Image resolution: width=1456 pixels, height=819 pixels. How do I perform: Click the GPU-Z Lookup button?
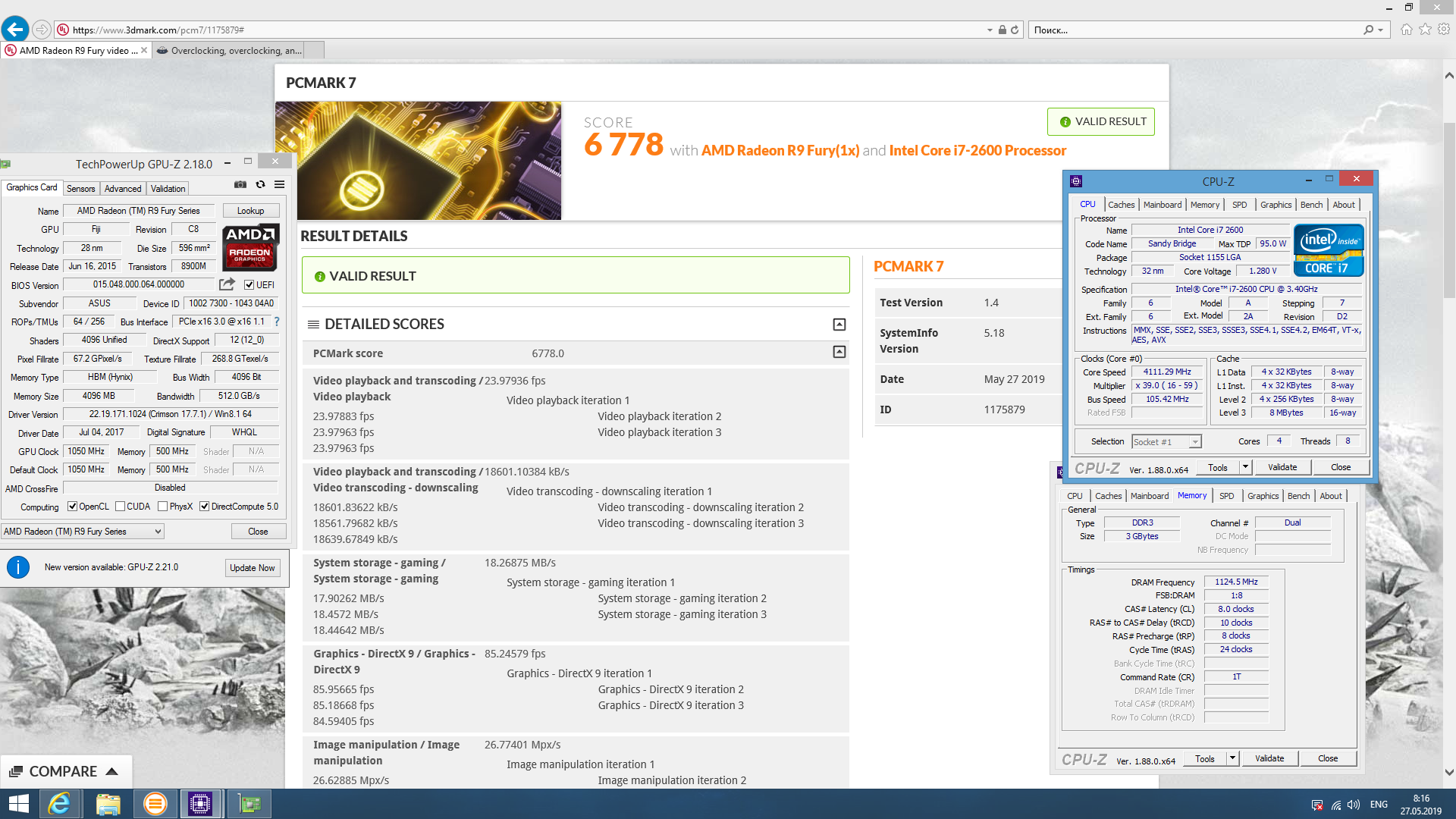point(250,211)
